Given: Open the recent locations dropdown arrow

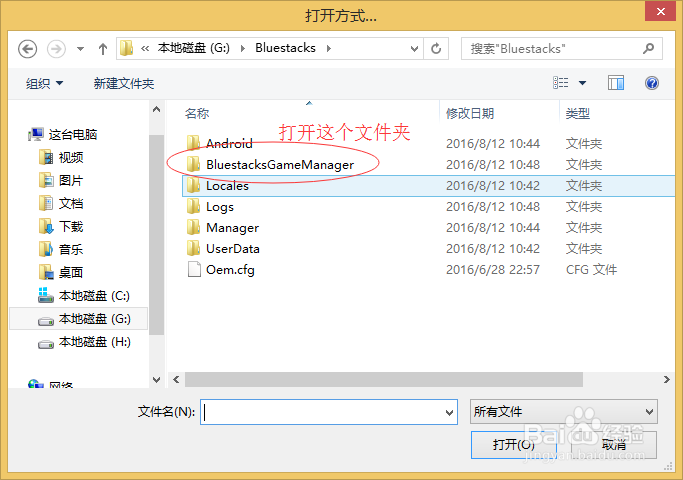Looking at the screenshot, I should coord(80,49).
